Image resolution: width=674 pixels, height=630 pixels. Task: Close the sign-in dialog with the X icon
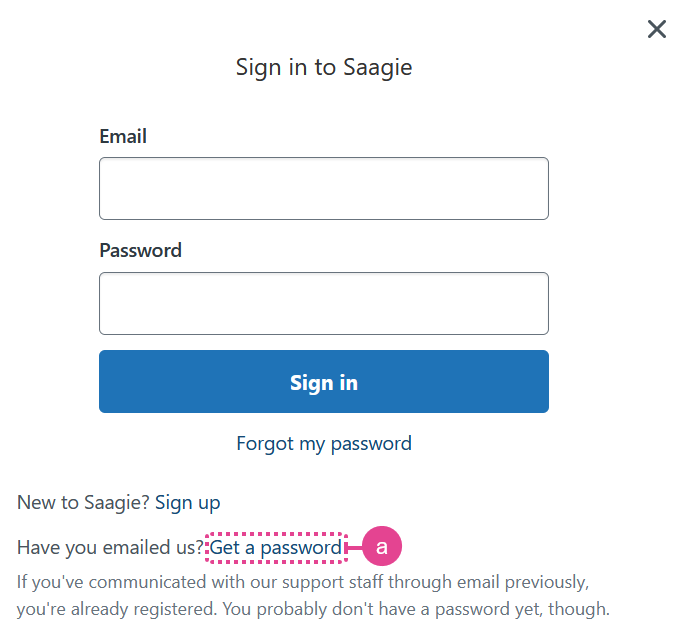pos(656,29)
